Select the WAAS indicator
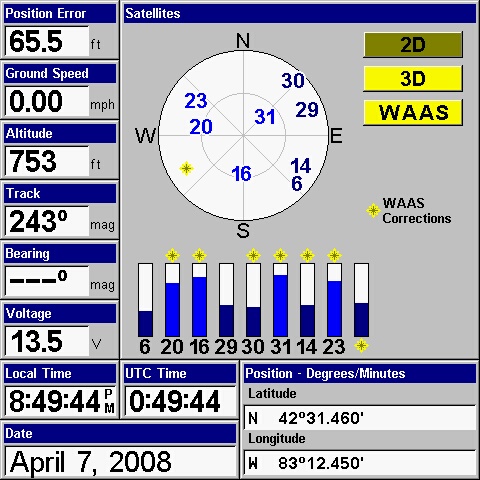The image size is (480, 480). point(413,112)
